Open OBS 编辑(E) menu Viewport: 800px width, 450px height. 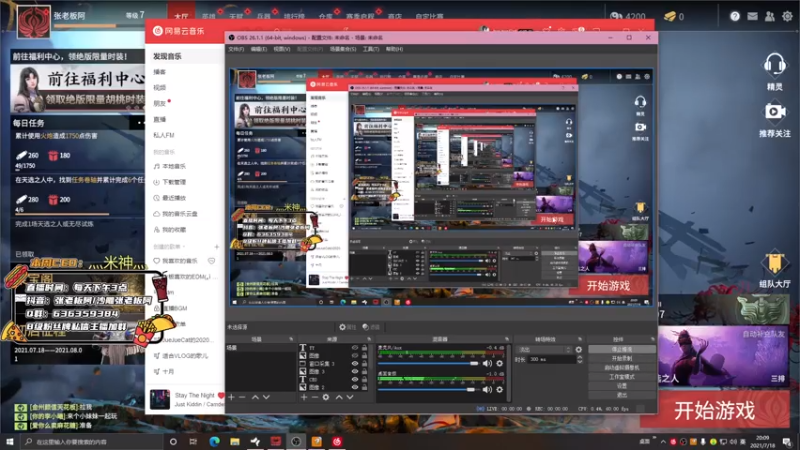coord(259,49)
